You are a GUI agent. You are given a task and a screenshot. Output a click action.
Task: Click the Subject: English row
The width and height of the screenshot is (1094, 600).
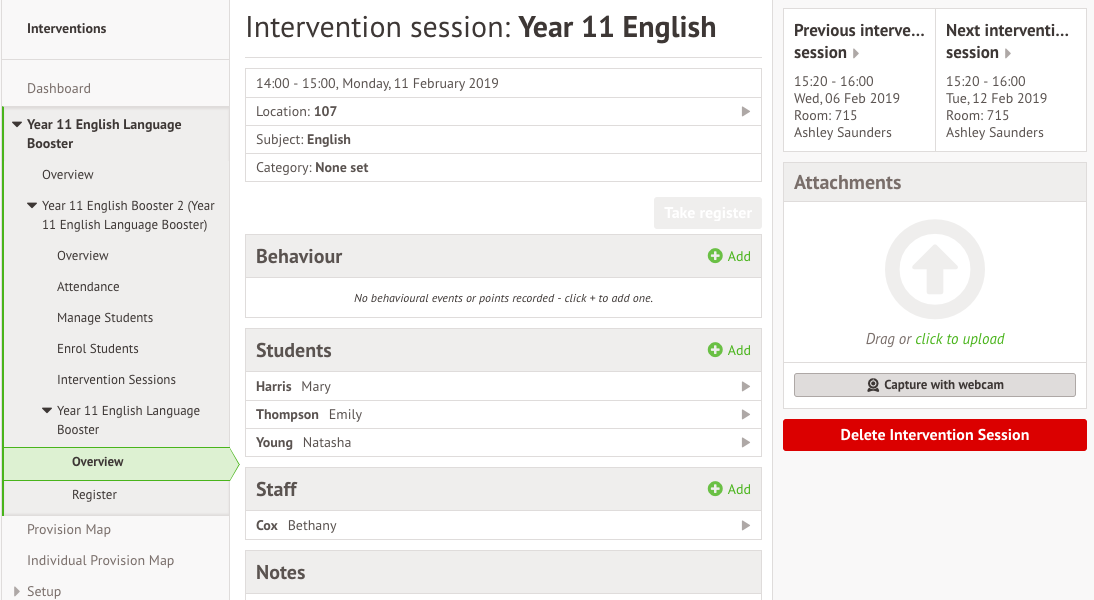tap(503, 140)
